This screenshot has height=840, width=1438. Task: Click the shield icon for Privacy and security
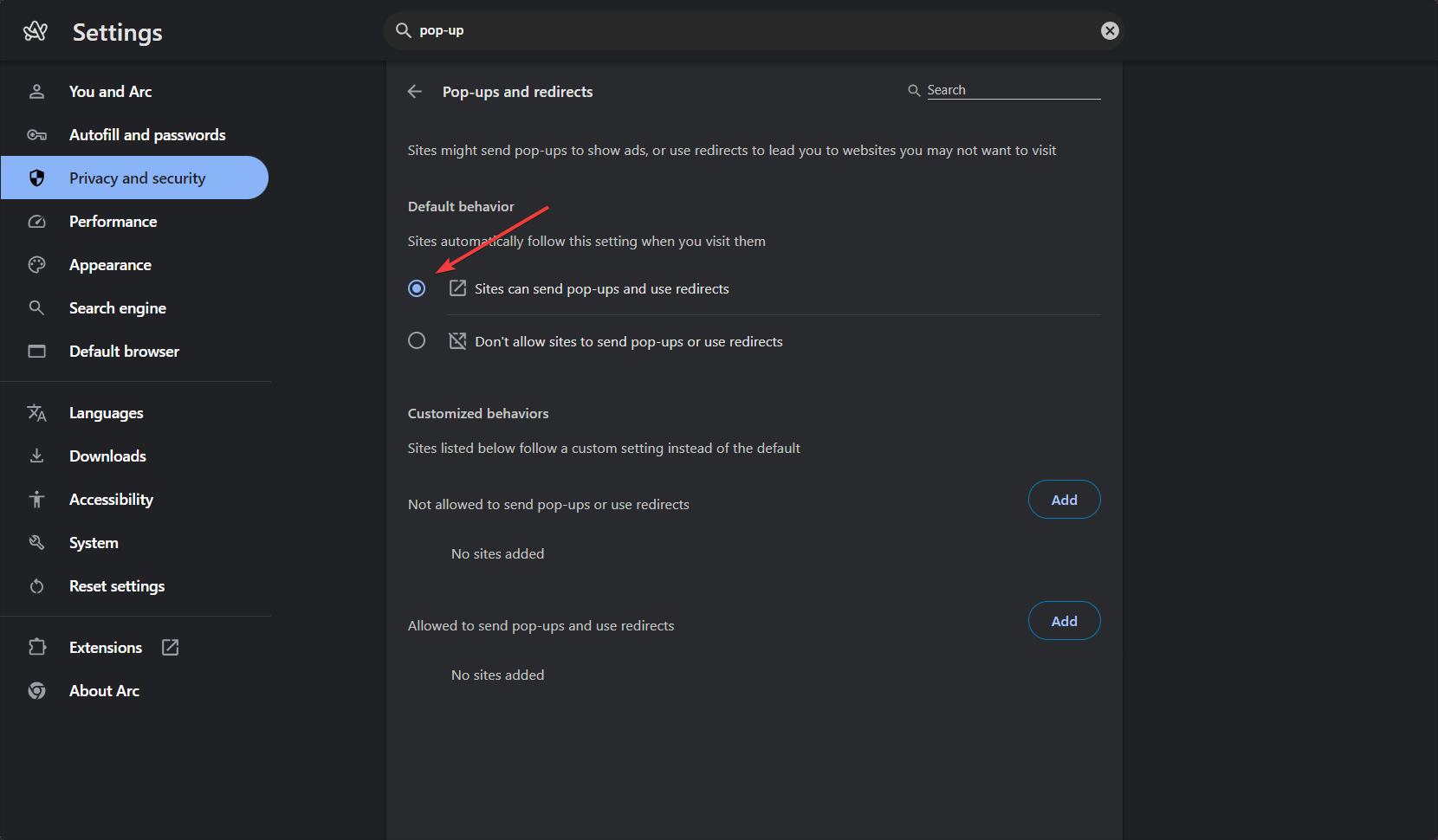coord(36,178)
